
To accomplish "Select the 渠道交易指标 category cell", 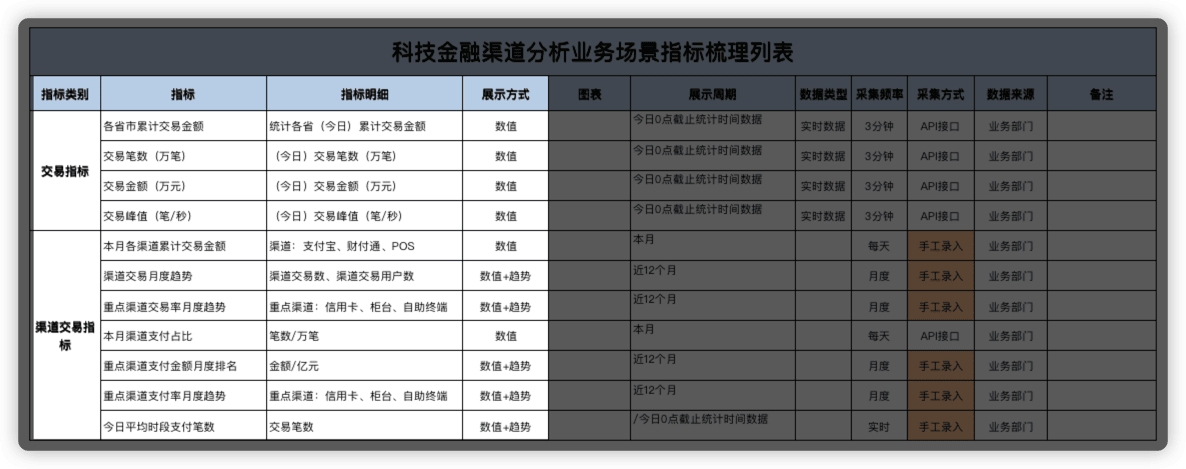I will pyautogui.click(x=66, y=335).
